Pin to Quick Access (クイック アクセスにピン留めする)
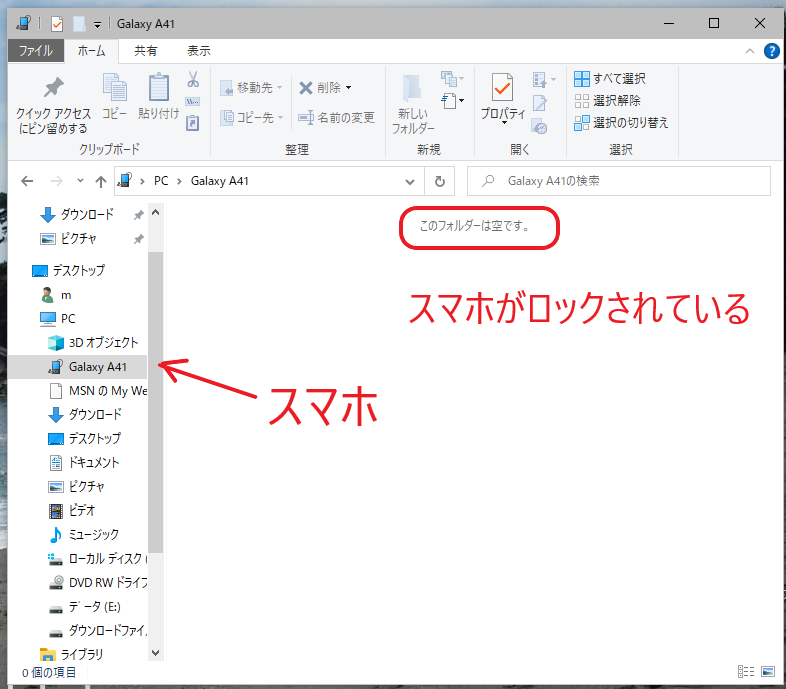The width and height of the screenshot is (786, 689). (54, 105)
